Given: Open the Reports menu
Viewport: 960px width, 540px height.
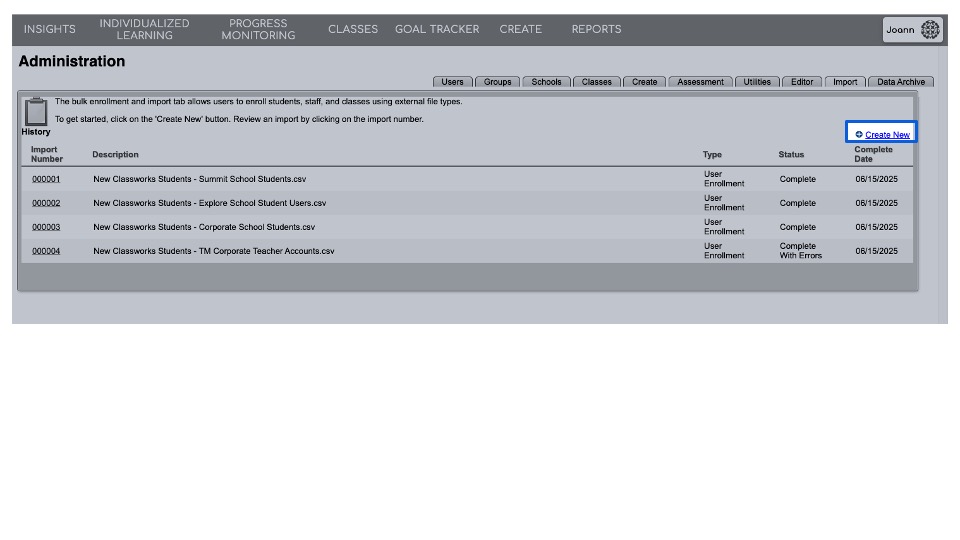Looking at the screenshot, I should pos(596,29).
